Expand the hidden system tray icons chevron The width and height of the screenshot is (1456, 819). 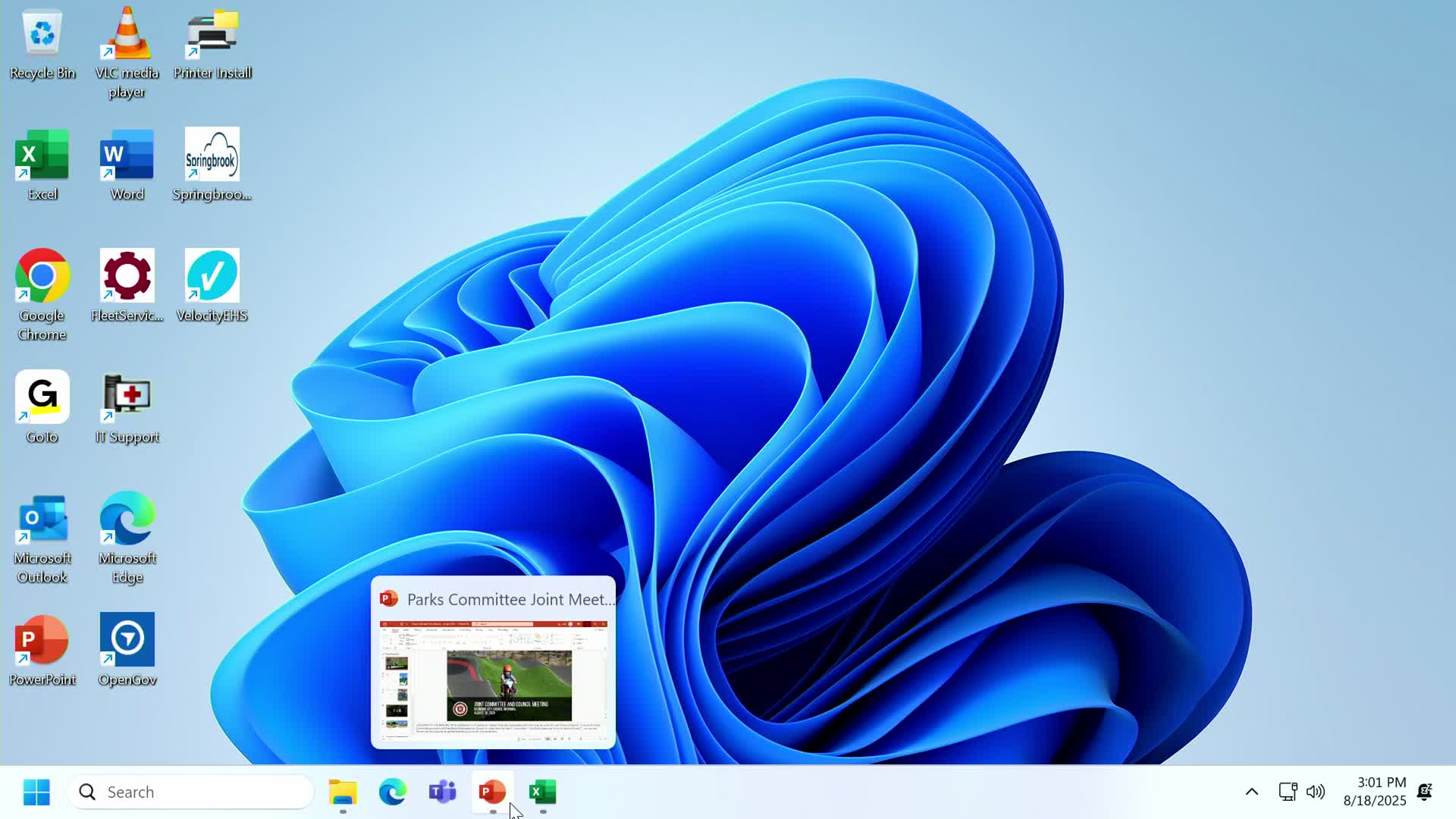tap(1252, 792)
